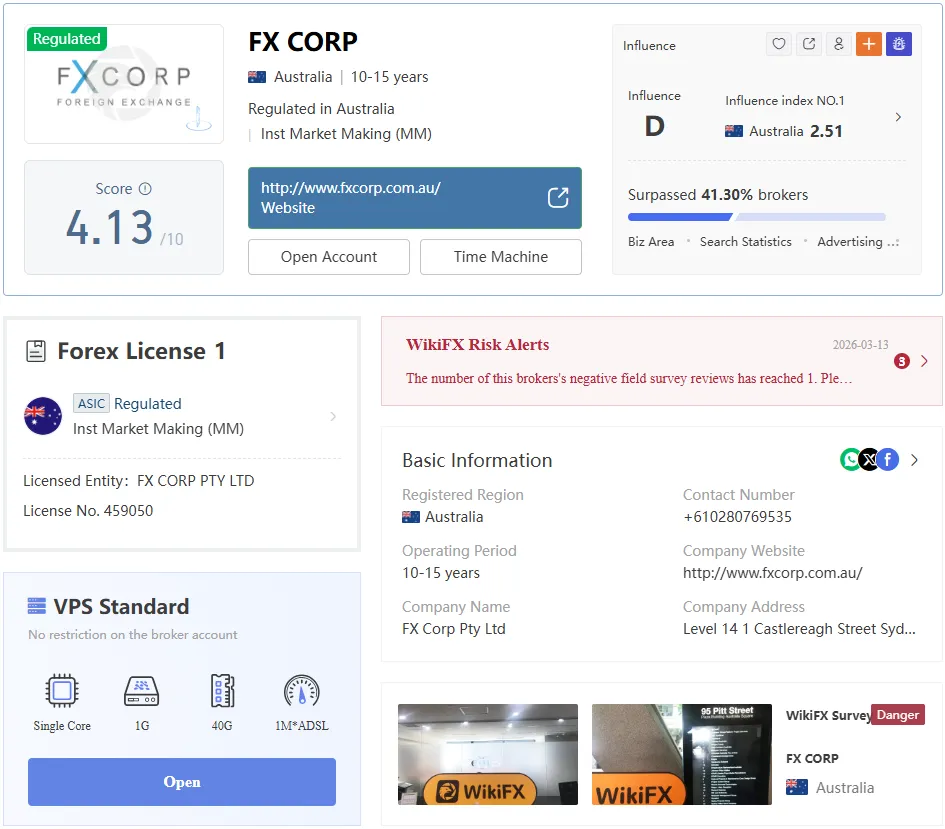Viewport: 945px width, 829px height.
Task: Open the fxcorp.com.au Website banner
Action: coord(415,198)
